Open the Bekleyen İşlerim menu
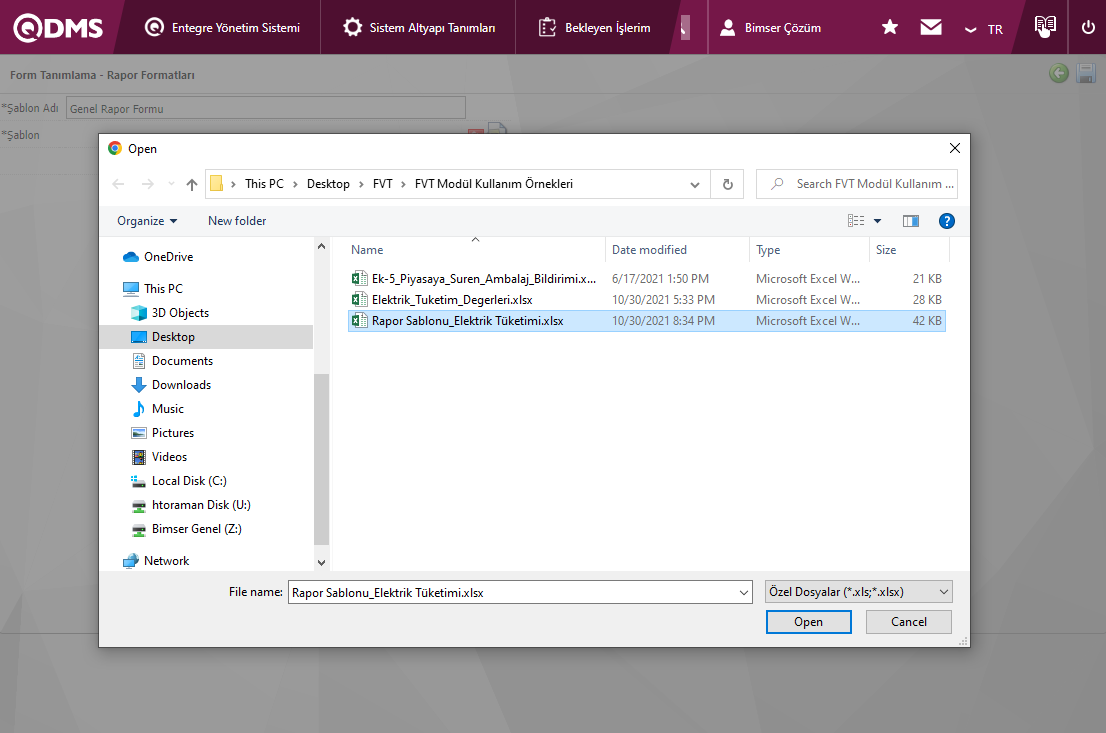 594,28
